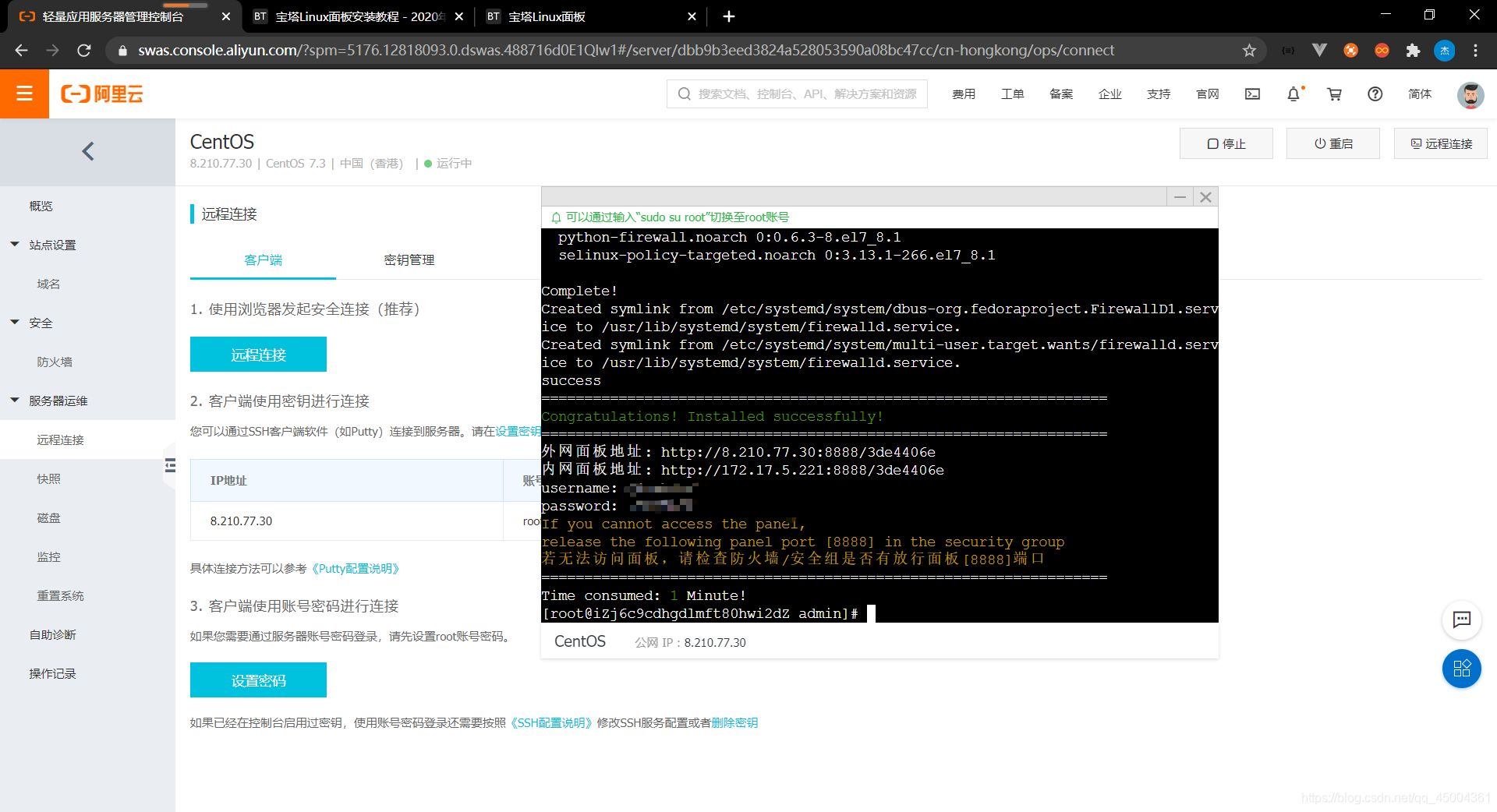Open the 费用 top menu
This screenshot has height=812, width=1497.
(964, 94)
